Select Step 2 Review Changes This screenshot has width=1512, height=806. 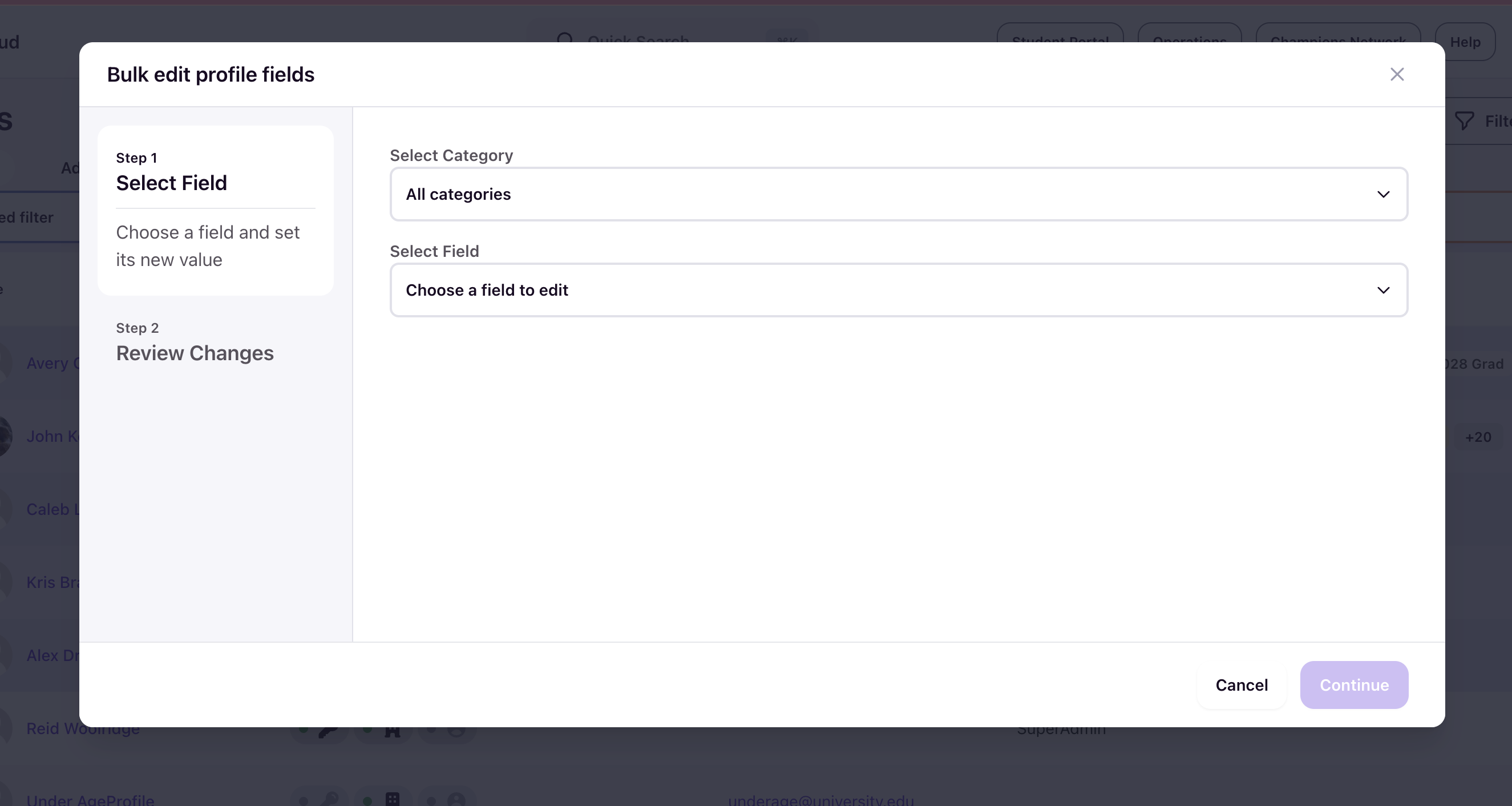click(195, 343)
